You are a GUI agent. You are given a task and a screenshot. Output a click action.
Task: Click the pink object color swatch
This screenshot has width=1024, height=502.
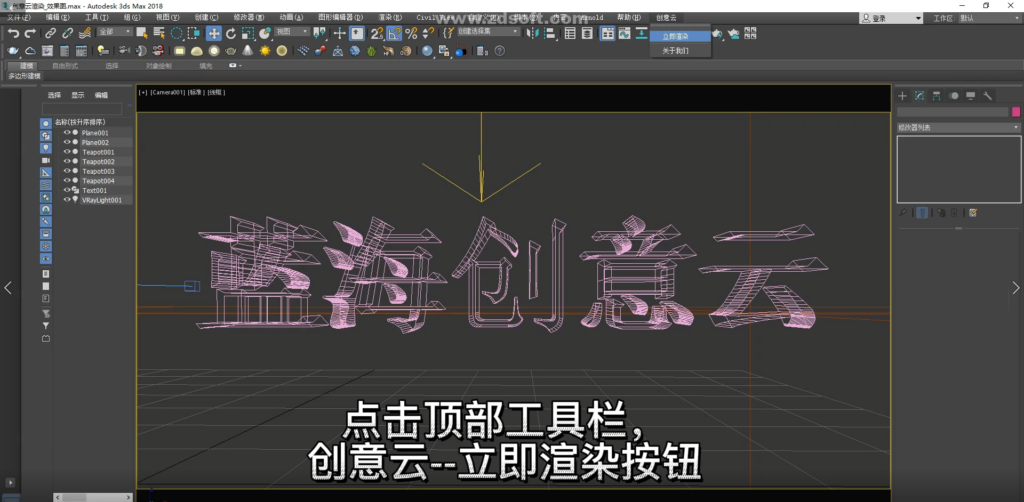point(1016,112)
